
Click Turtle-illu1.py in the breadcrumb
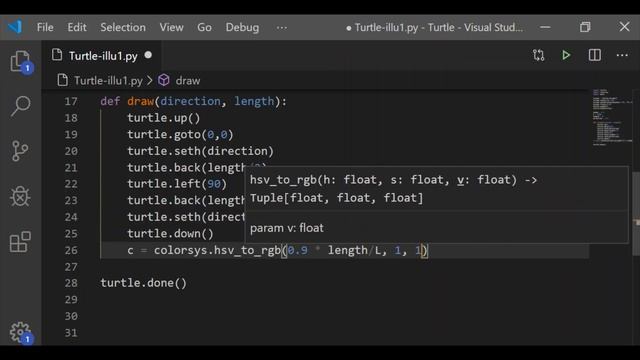(108, 81)
